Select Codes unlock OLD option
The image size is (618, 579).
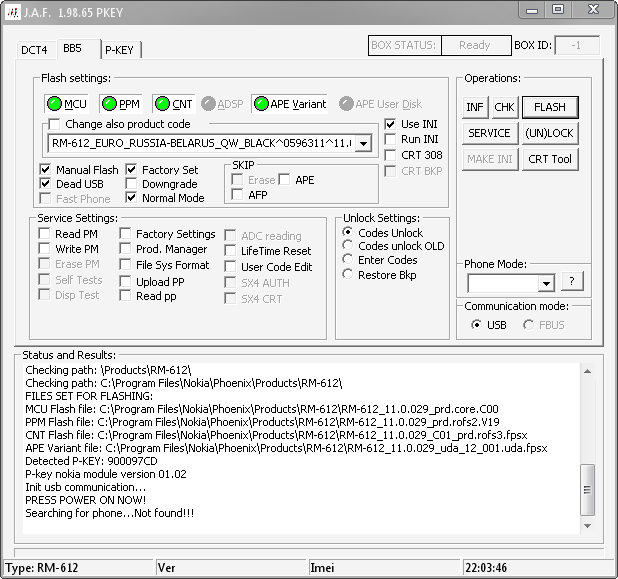click(348, 246)
